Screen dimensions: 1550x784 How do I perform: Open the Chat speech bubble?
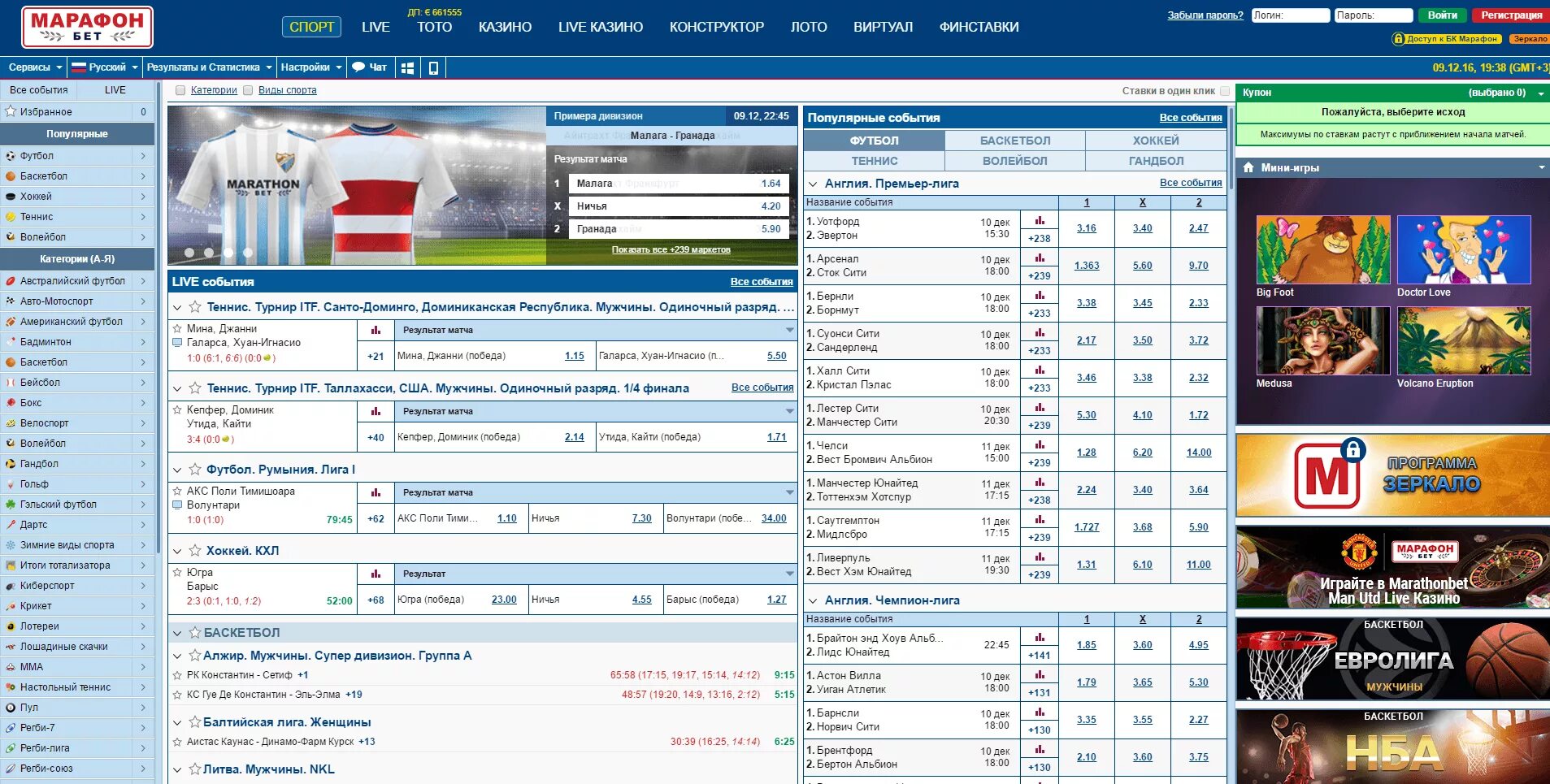click(x=369, y=67)
